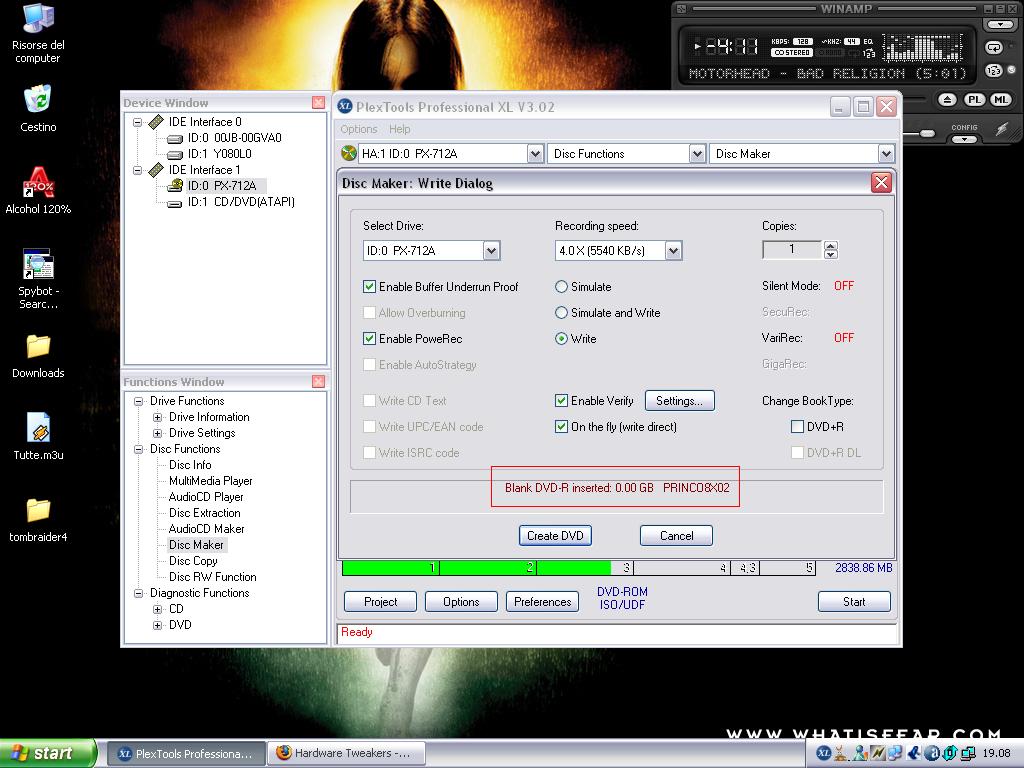Click the Preferences button
The width and height of the screenshot is (1024, 768).
point(542,601)
